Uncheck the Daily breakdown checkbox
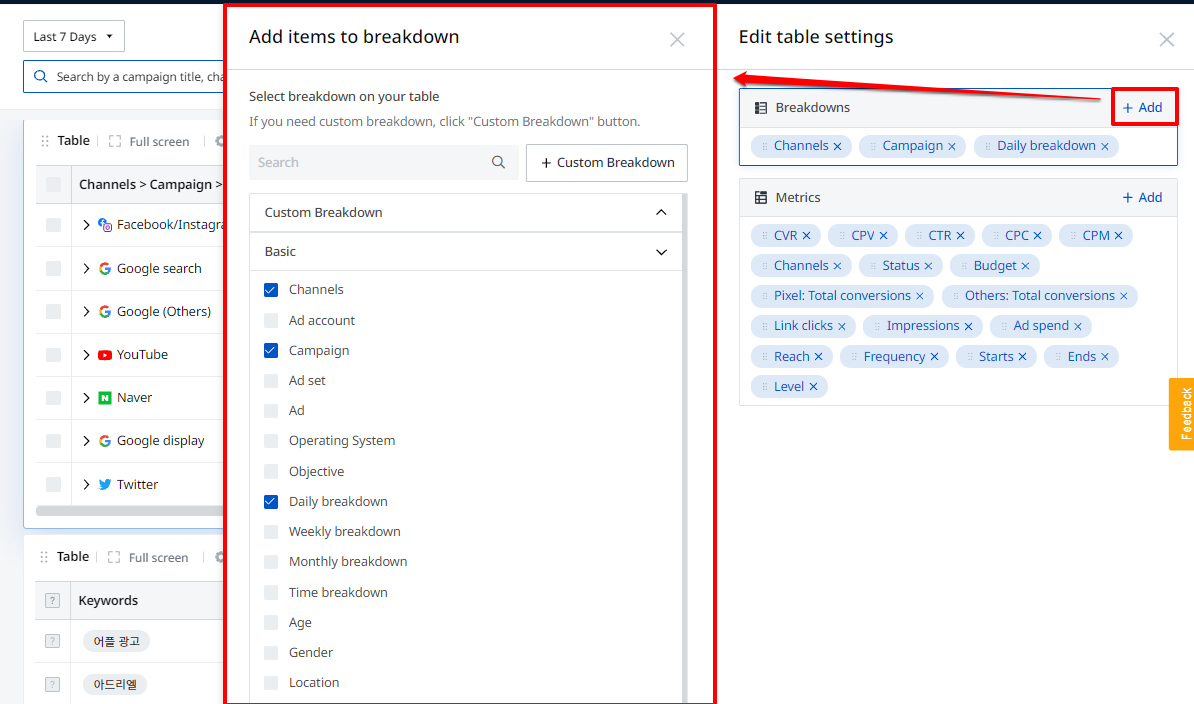The height and width of the screenshot is (704, 1194). pyautogui.click(x=271, y=502)
